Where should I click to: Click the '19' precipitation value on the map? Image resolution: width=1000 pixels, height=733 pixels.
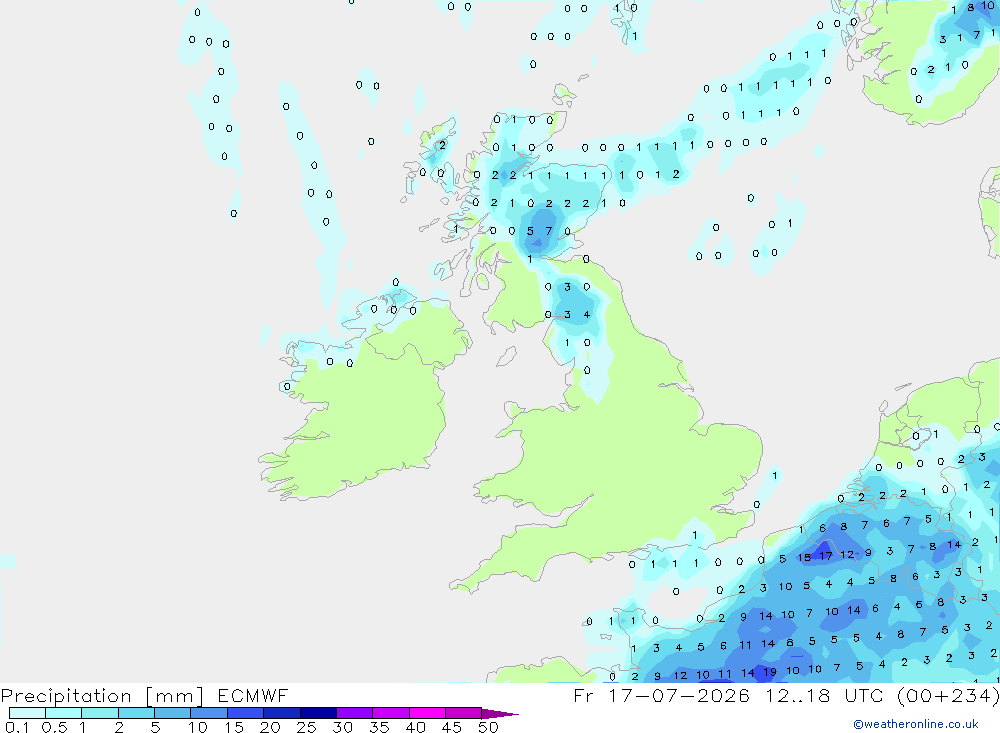pos(770,672)
